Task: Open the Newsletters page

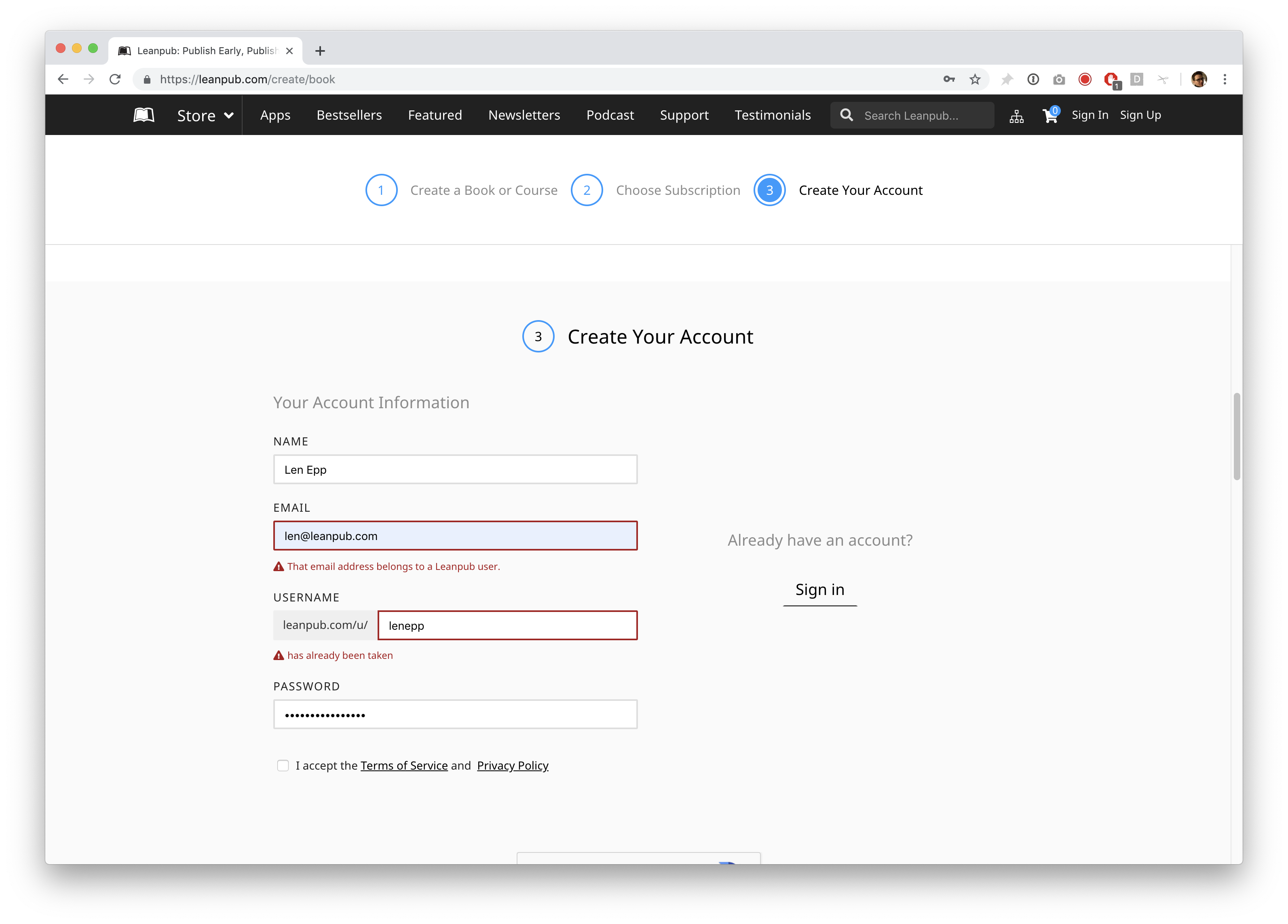Action: tap(524, 115)
